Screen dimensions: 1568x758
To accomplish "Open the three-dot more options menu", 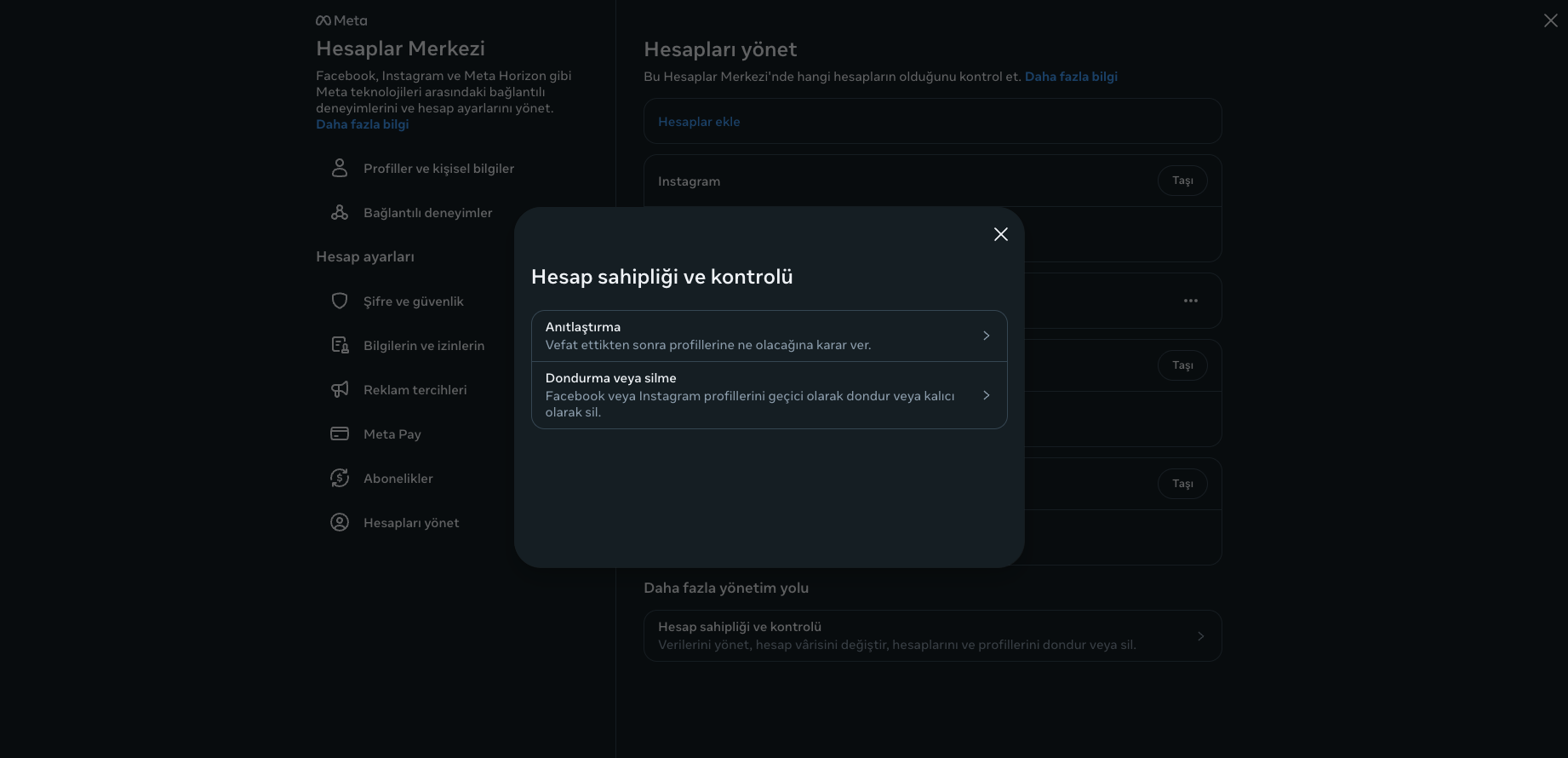I will click(x=1190, y=301).
